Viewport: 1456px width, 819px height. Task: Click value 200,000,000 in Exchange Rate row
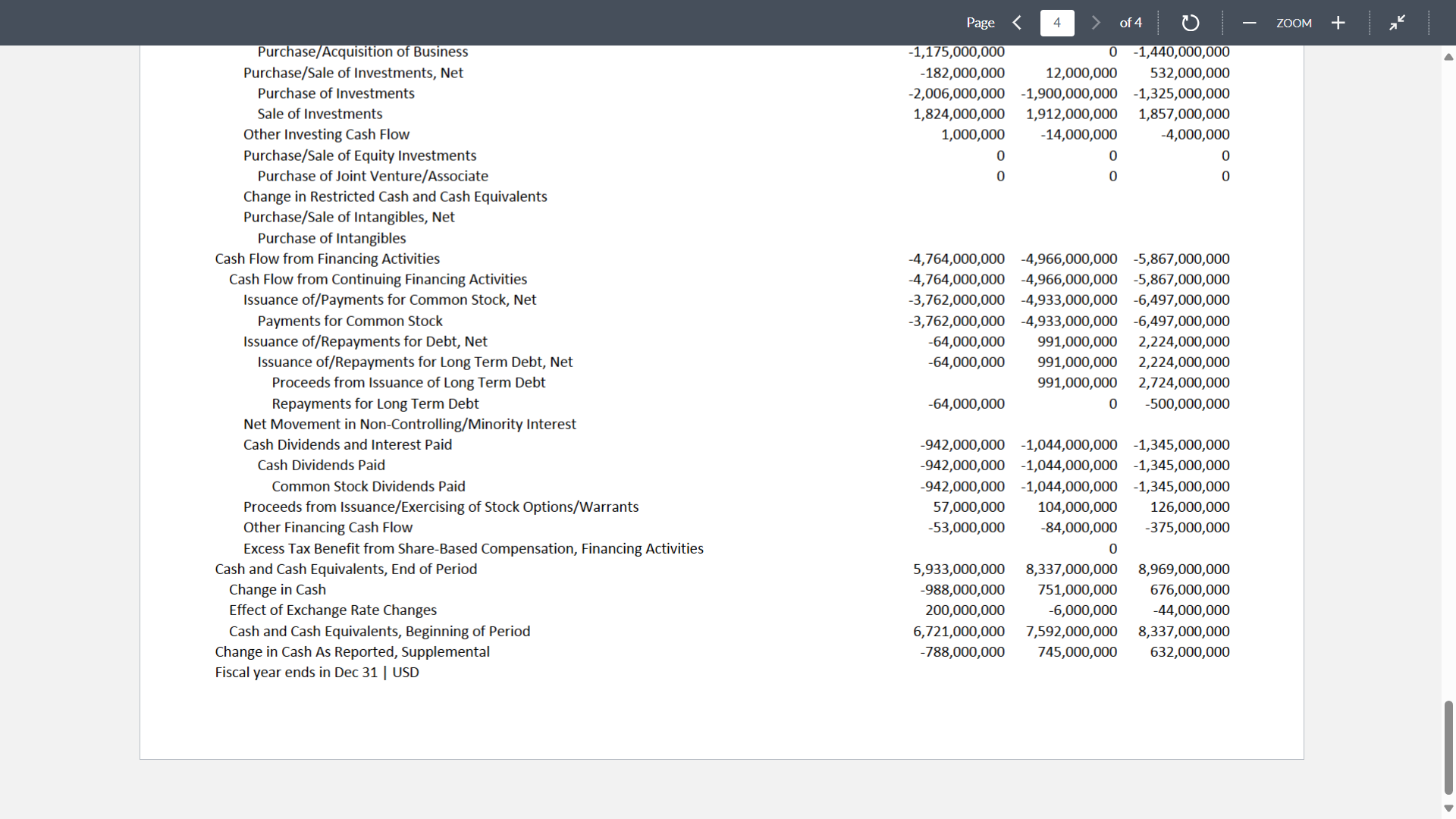[965, 610]
